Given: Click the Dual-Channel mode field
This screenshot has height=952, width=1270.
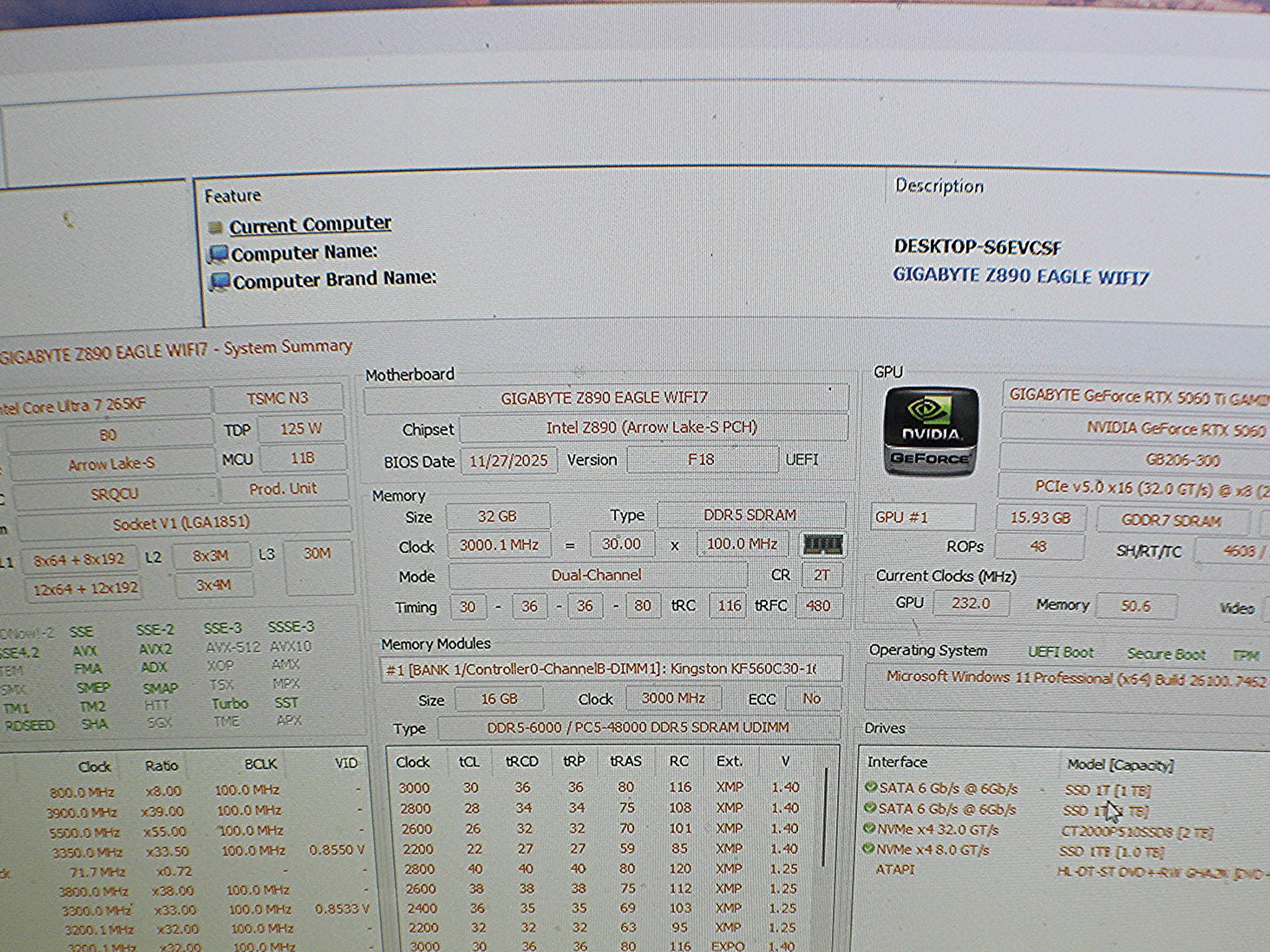Looking at the screenshot, I should coord(597,575).
